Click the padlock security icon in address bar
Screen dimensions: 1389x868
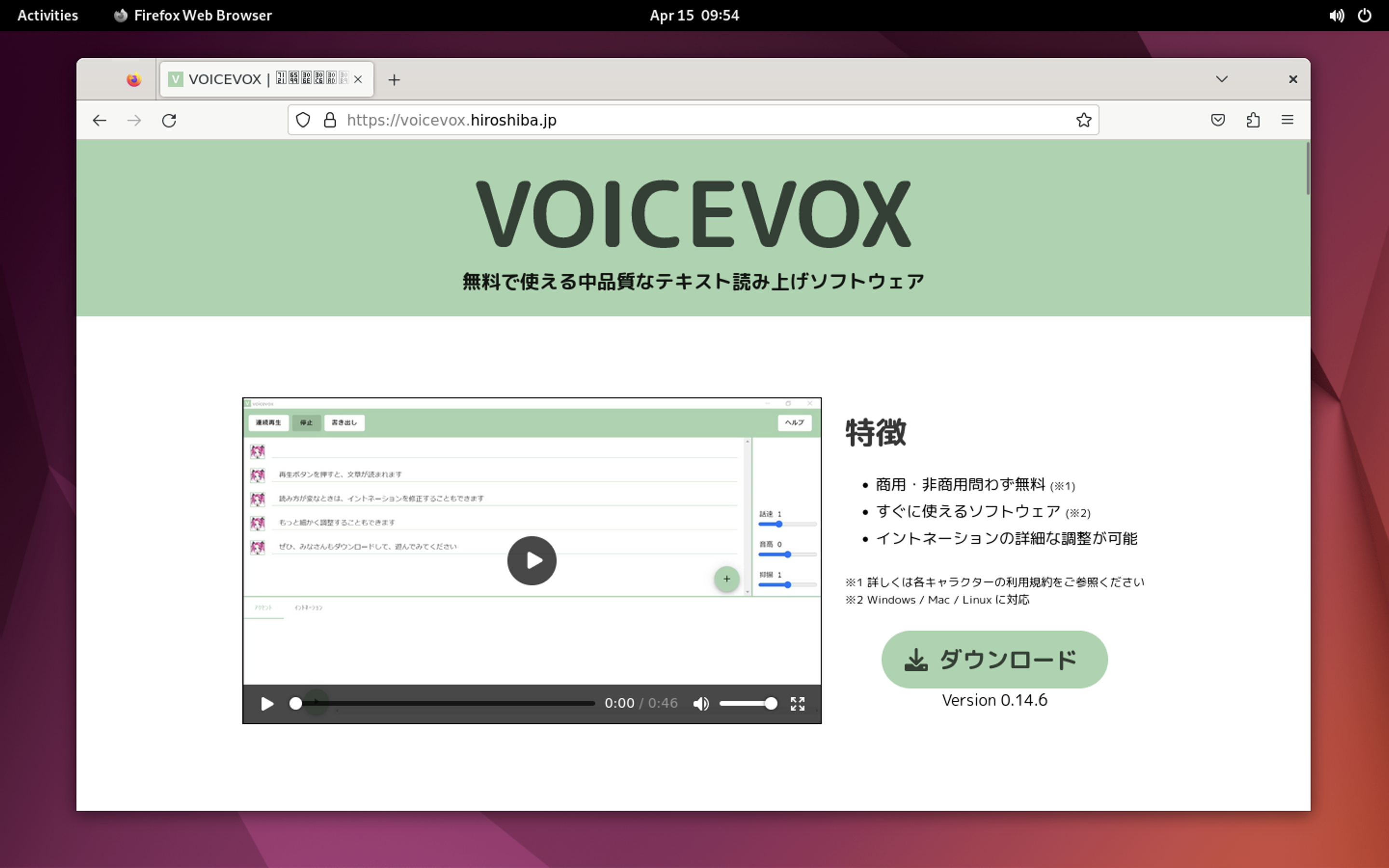(x=329, y=120)
